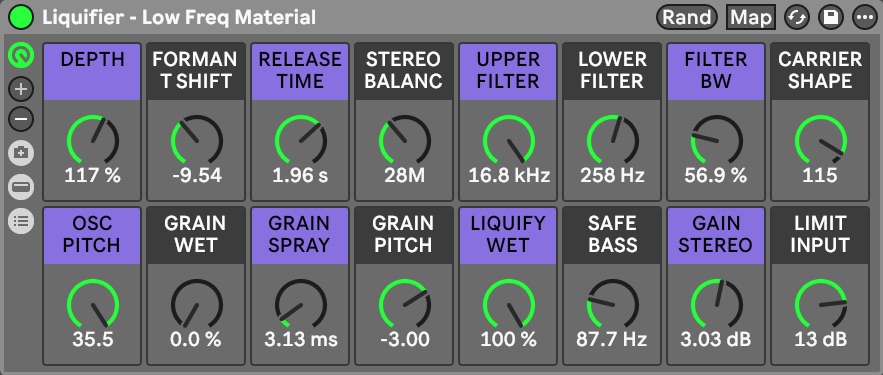The height and width of the screenshot is (375, 883).
Task: Click the 258 Hz lower filter value
Action: [x=613, y=176]
